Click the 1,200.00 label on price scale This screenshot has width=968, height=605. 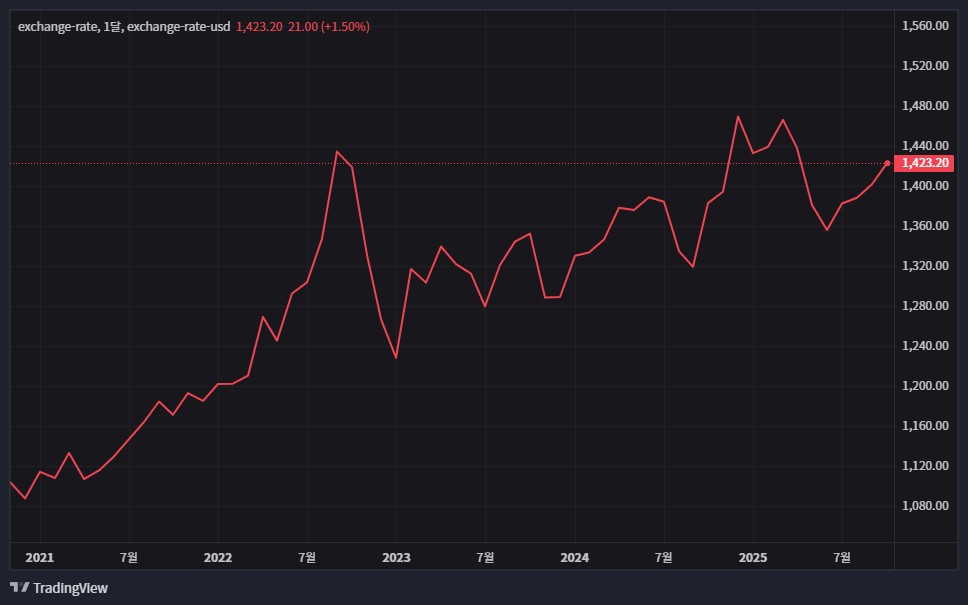click(924, 386)
